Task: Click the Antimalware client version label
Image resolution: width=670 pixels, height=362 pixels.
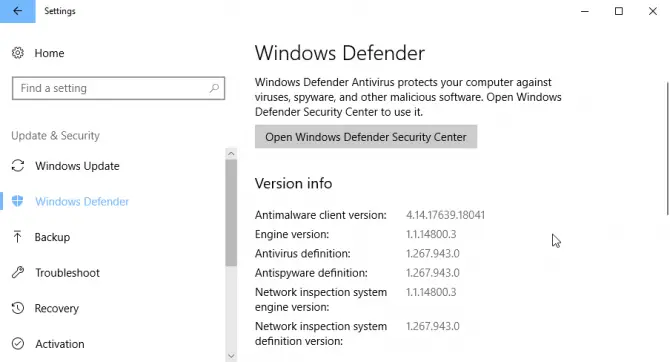Action: tap(321, 215)
